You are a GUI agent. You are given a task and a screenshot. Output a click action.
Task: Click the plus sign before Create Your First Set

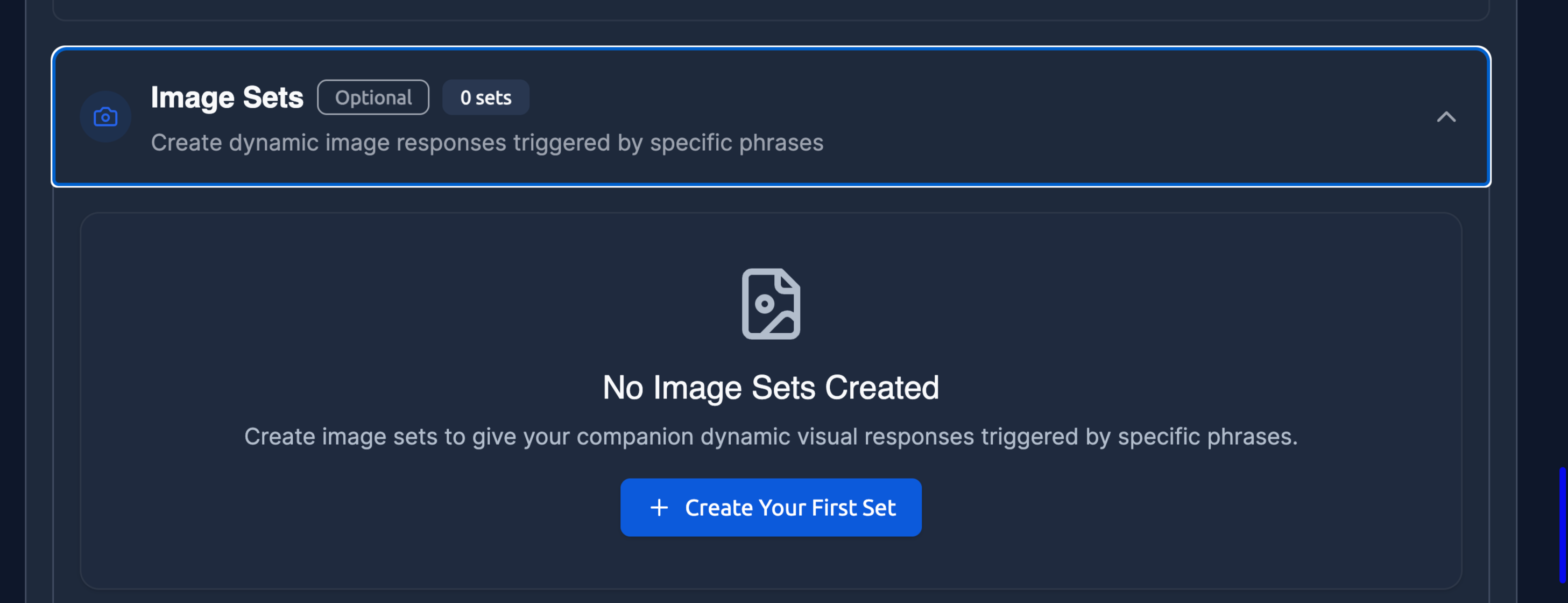pyautogui.click(x=659, y=507)
